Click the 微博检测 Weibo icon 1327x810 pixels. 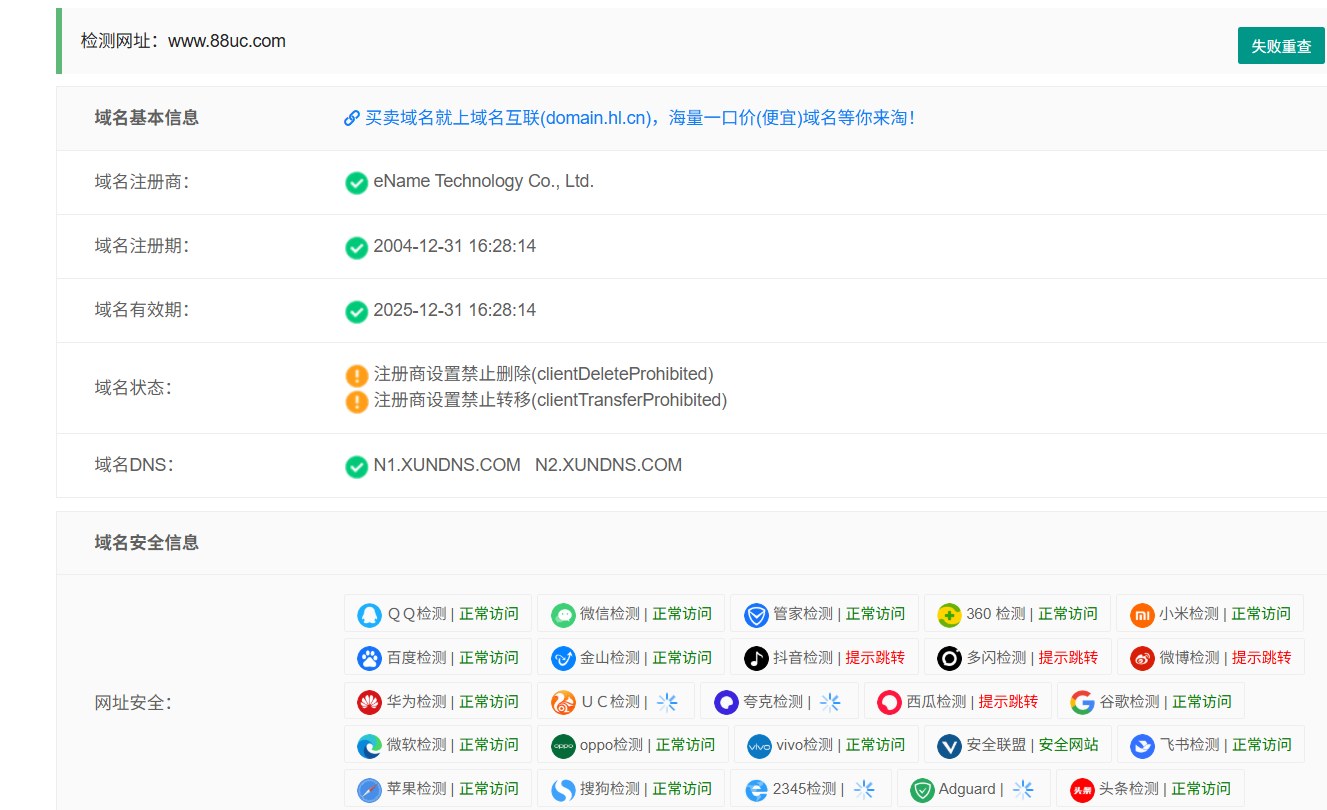point(1141,657)
